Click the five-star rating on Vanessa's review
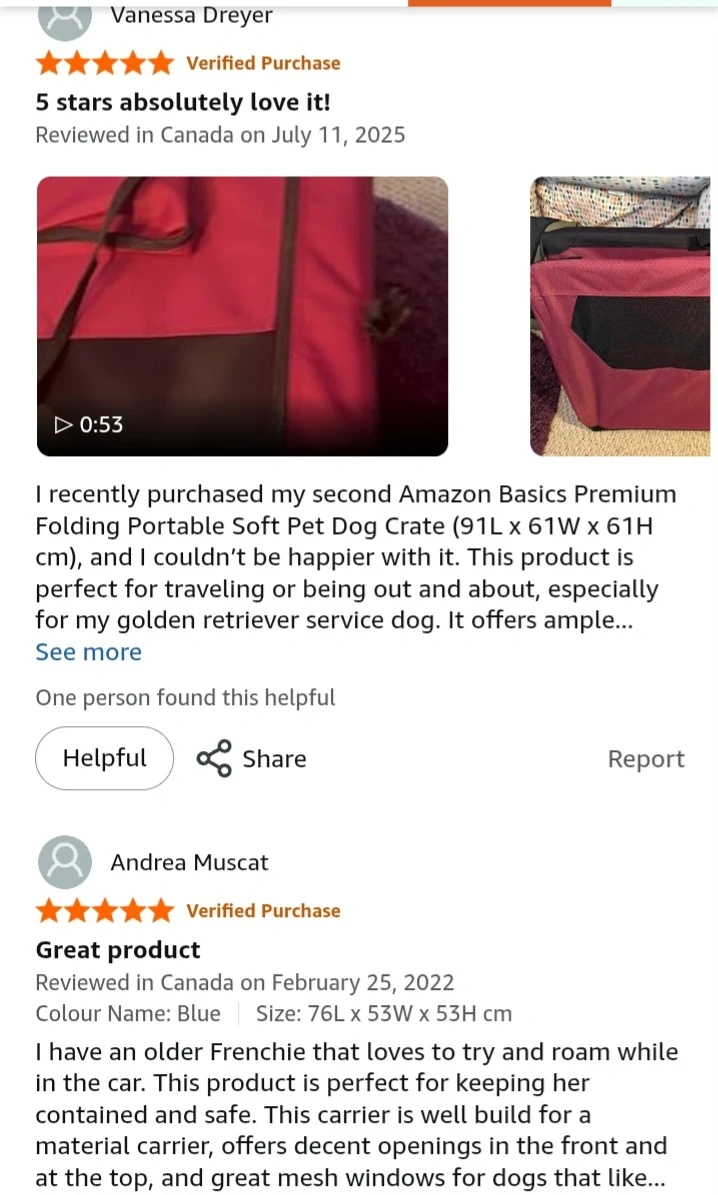The height and width of the screenshot is (1195, 718). [x=105, y=63]
